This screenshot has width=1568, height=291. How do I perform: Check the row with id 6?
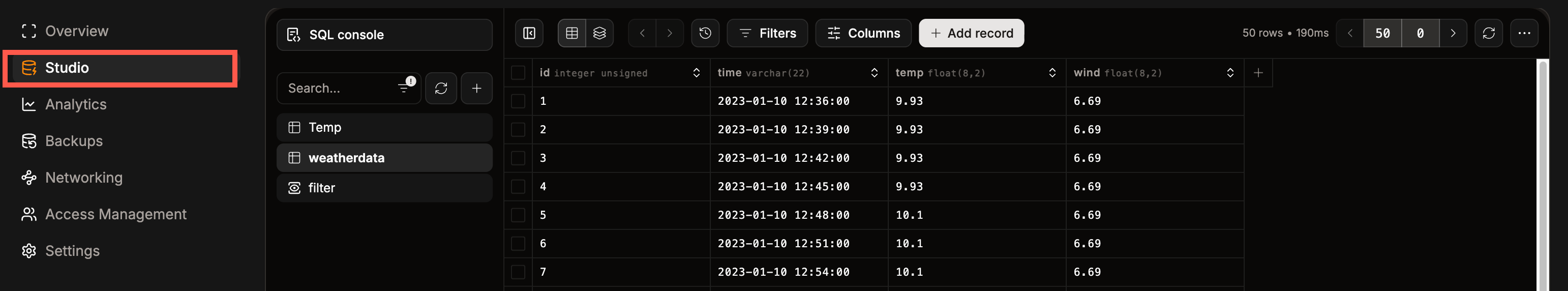(518, 244)
